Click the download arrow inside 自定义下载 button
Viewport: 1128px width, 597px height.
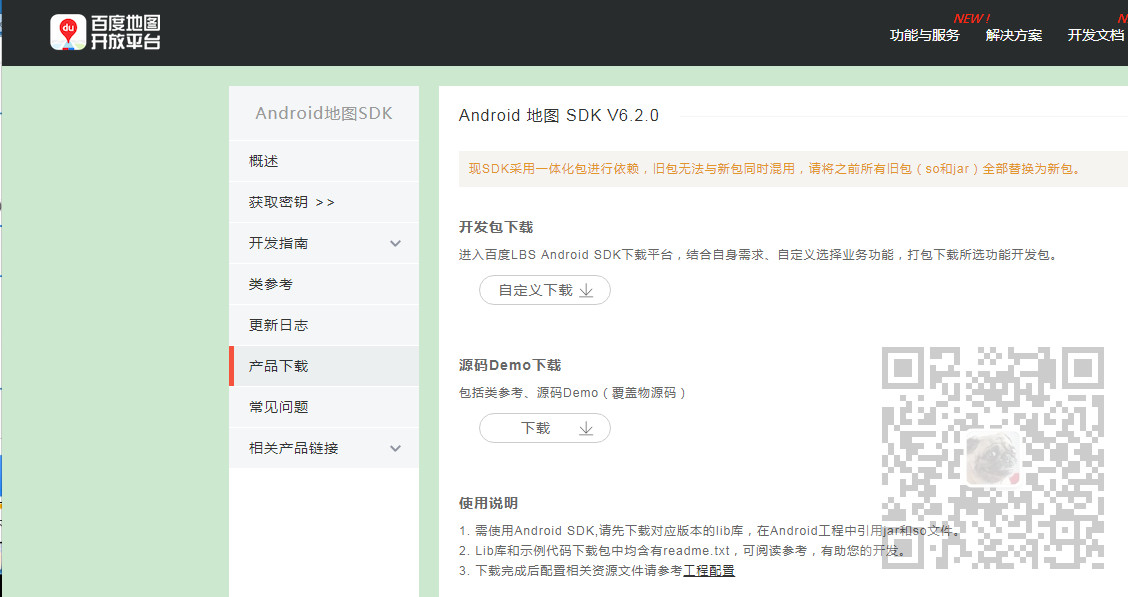pos(587,290)
